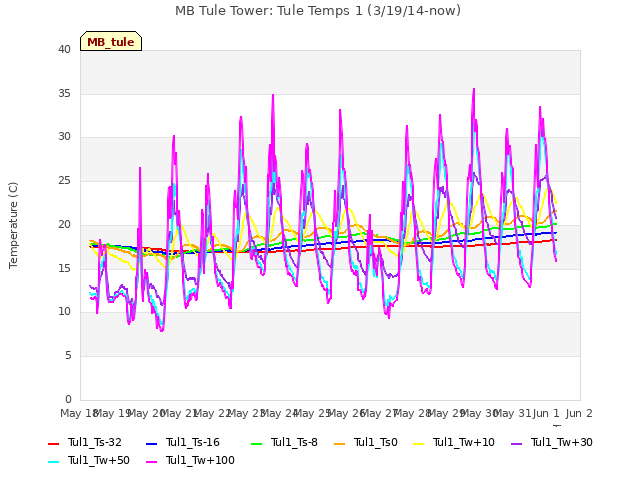Click the 5 y-axis tick label
The image size is (640, 480).
point(68,356)
